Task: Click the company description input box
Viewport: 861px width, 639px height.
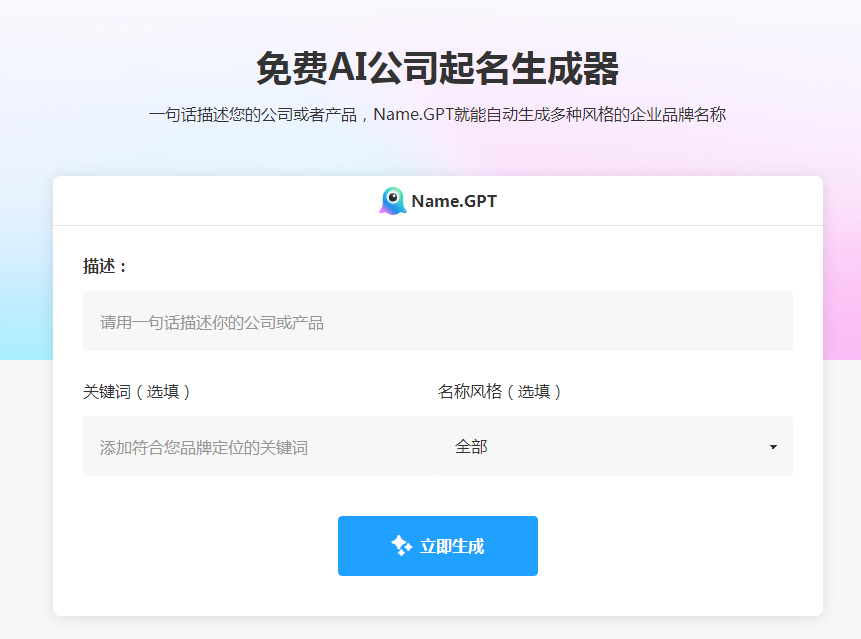Action: [x=438, y=320]
